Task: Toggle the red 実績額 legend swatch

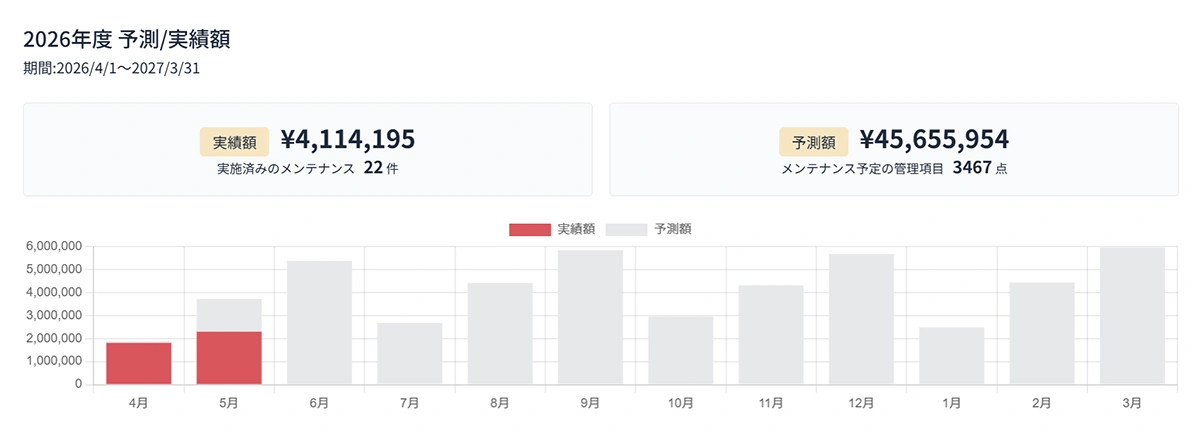Action: point(530,229)
